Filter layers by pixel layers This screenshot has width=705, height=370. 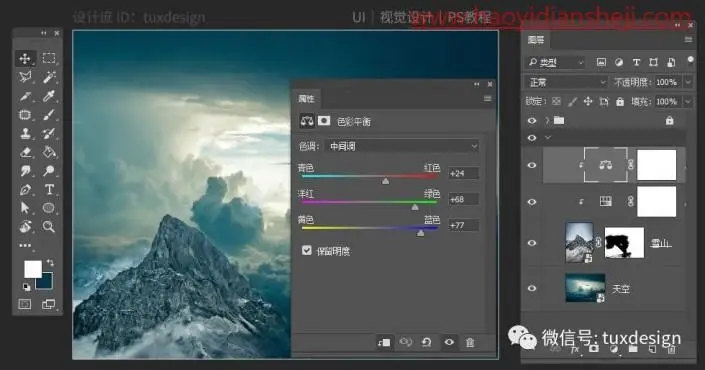tap(601, 62)
